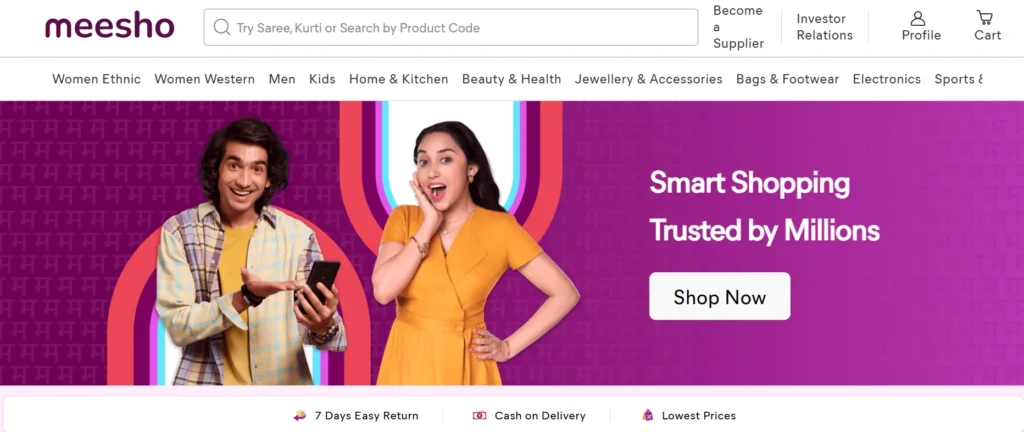Screen dimensions: 1024x432
Task: Go to Bags & Footwear category
Action: [788, 79]
